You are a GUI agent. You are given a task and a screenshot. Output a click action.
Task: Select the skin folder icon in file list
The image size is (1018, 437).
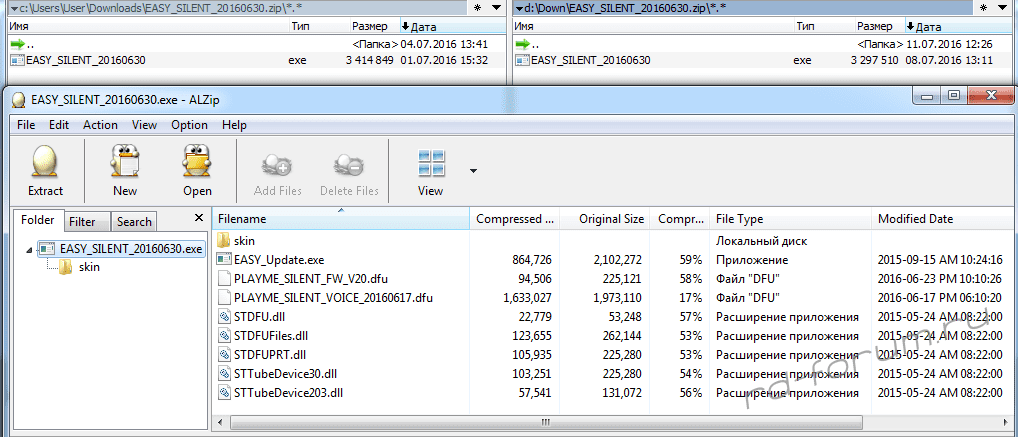point(224,241)
